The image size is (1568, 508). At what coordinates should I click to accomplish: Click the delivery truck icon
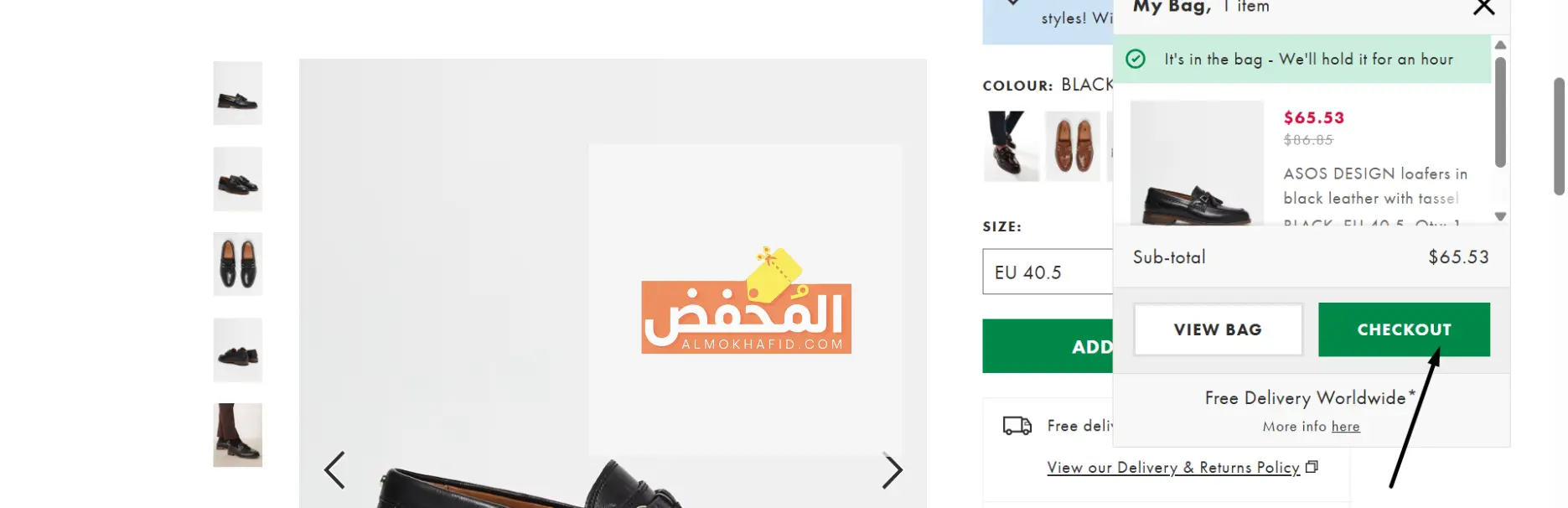[1017, 426]
